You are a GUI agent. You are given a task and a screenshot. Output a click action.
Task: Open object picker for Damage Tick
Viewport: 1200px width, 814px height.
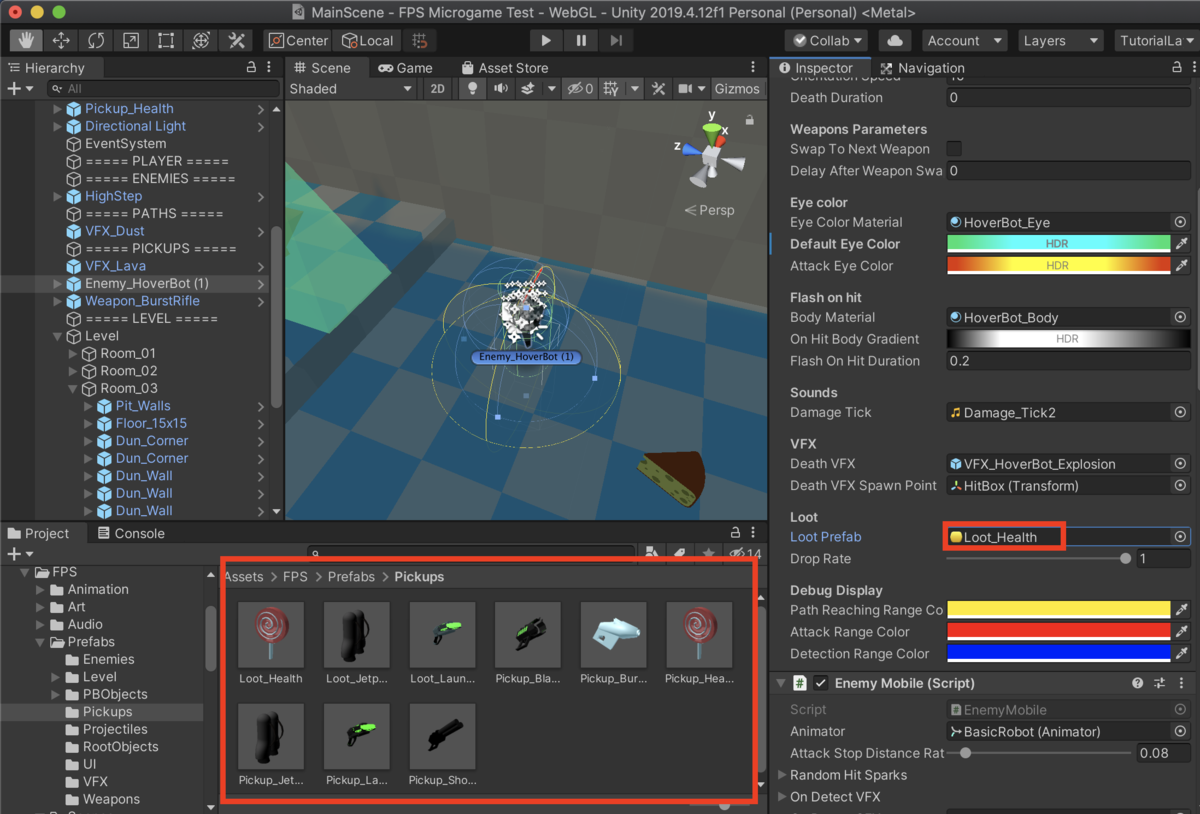[1181, 412]
